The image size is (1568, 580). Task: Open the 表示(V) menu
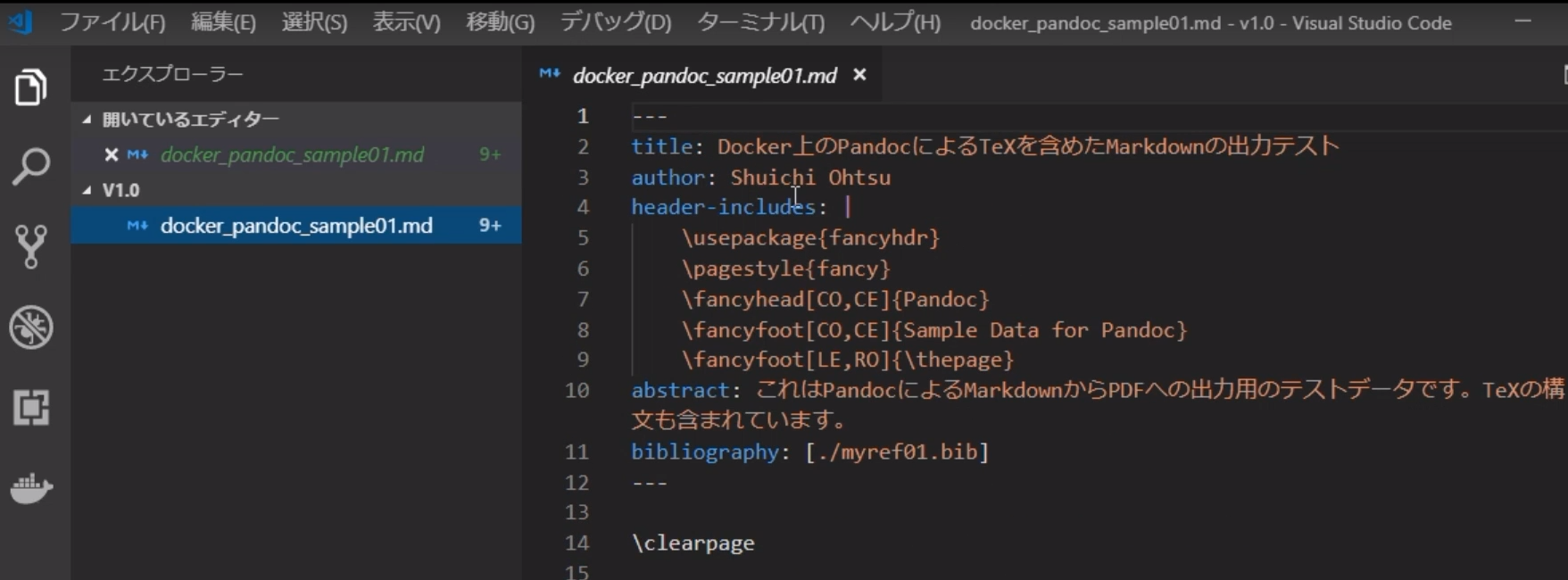click(x=406, y=22)
